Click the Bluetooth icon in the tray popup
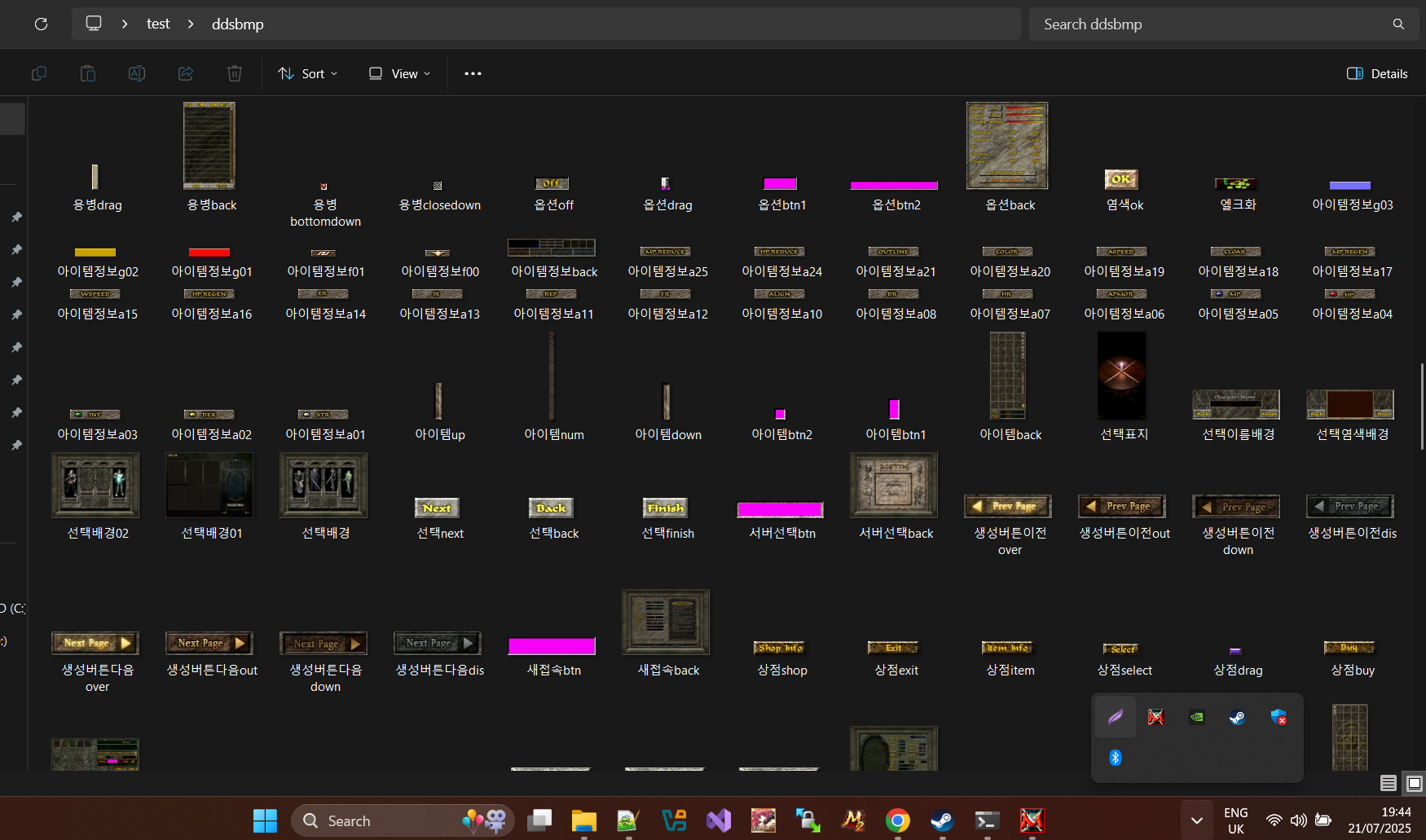1426x840 pixels. [1116, 758]
